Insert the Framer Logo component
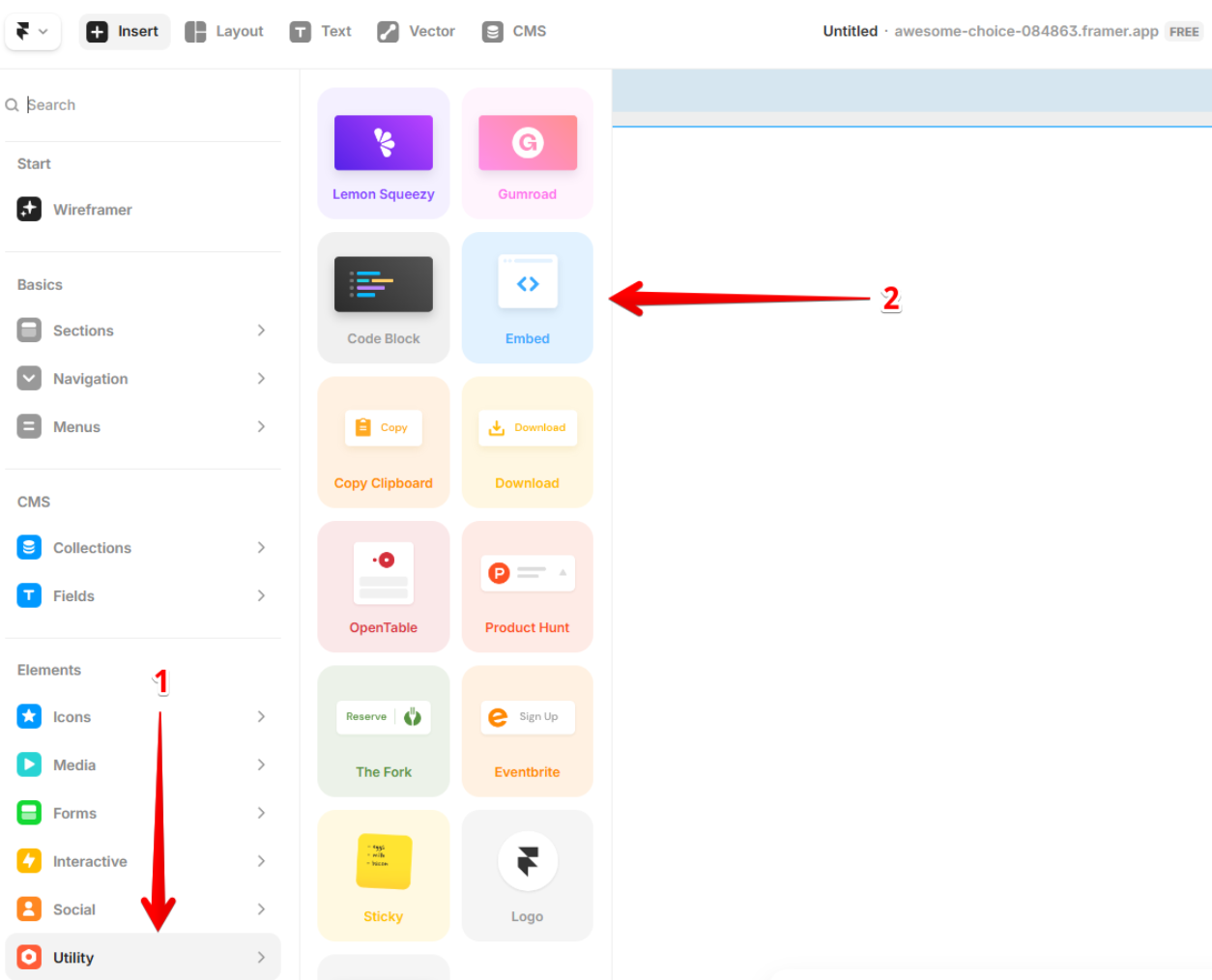Screen dimensions: 1212x980 pos(528,876)
